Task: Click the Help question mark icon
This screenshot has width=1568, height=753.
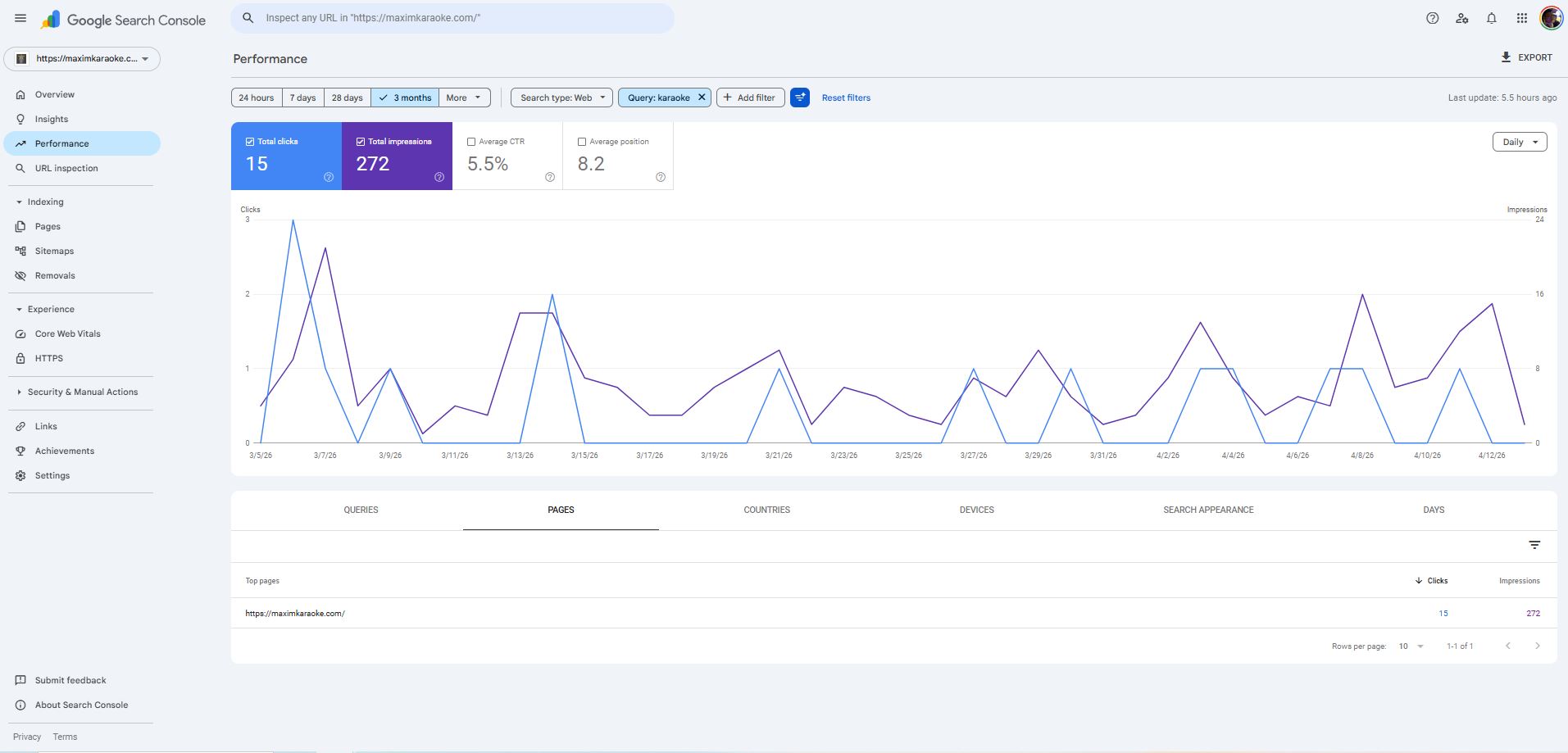Action: tap(1432, 18)
